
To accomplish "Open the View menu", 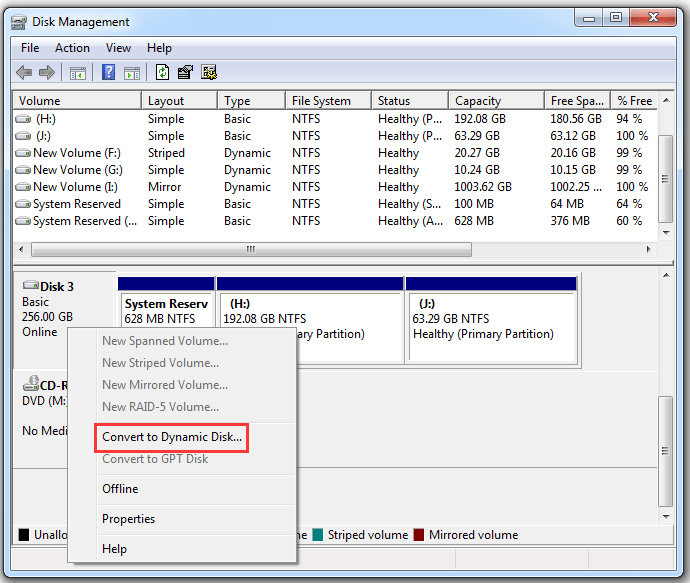I will pos(118,48).
